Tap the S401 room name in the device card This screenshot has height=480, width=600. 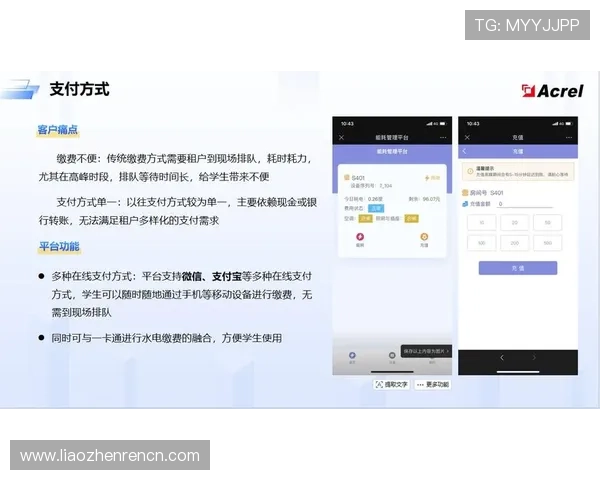click(x=358, y=178)
